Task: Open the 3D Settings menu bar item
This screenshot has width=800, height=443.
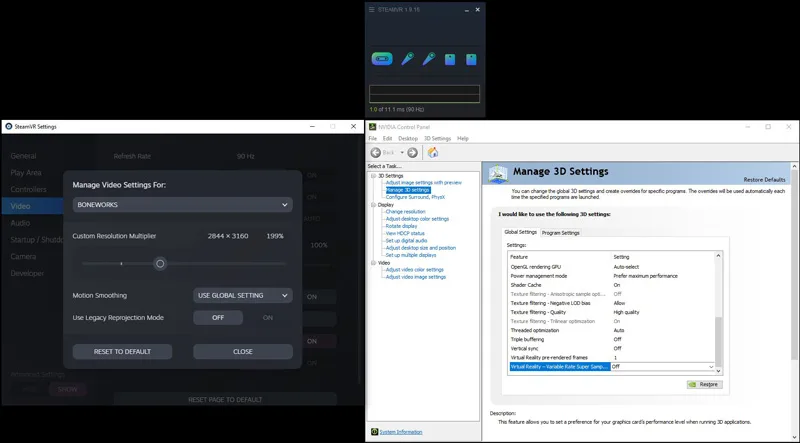Action: point(438,138)
